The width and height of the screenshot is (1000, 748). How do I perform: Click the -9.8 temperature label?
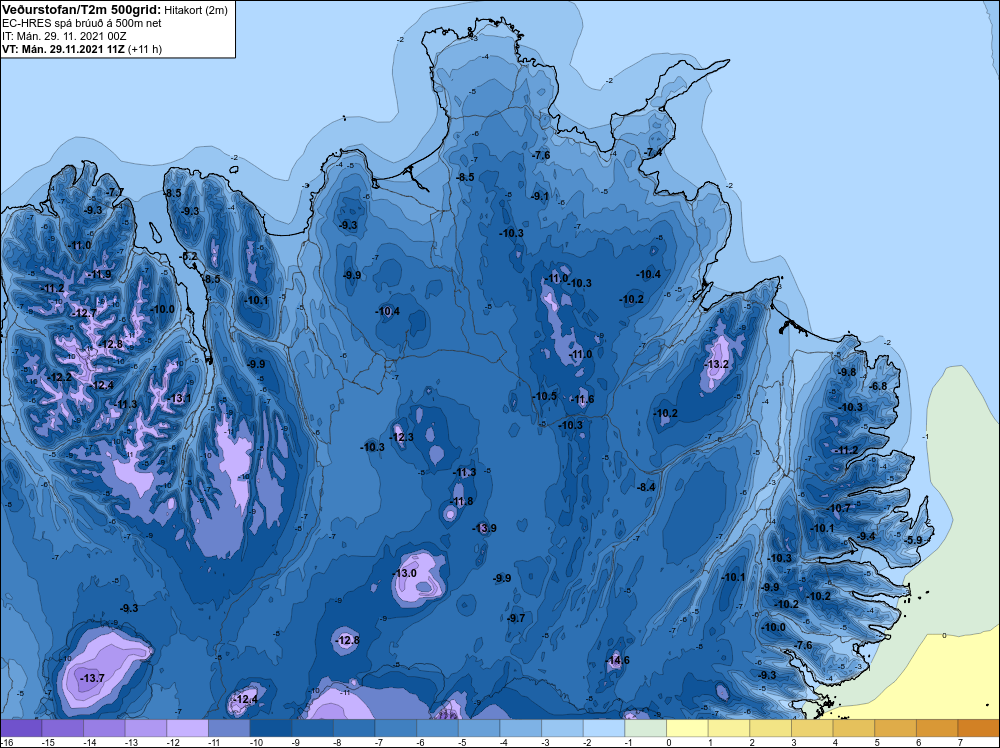847,372
